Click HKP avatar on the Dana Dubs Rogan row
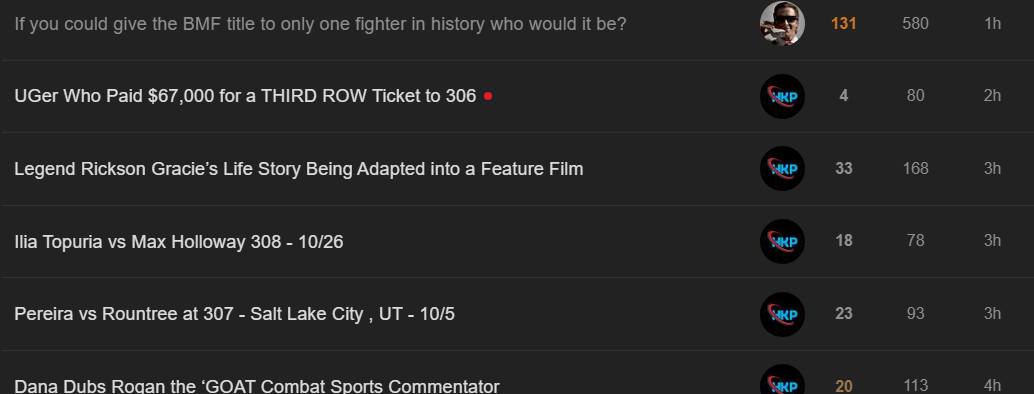Viewport: 1034px width, 394px height. click(782, 380)
